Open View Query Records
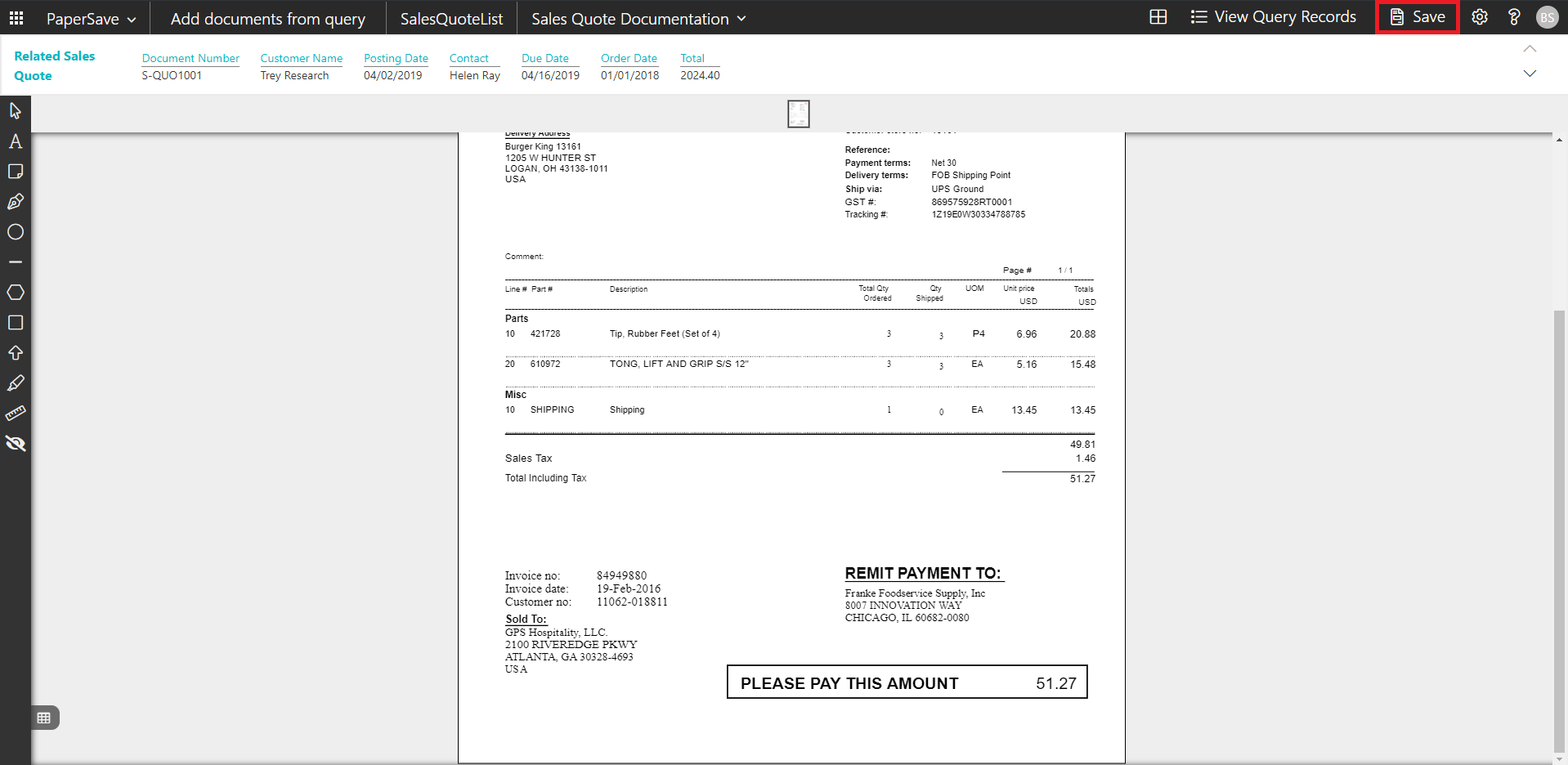The width and height of the screenshot is (1568, 765). (x=1273, y=17)
